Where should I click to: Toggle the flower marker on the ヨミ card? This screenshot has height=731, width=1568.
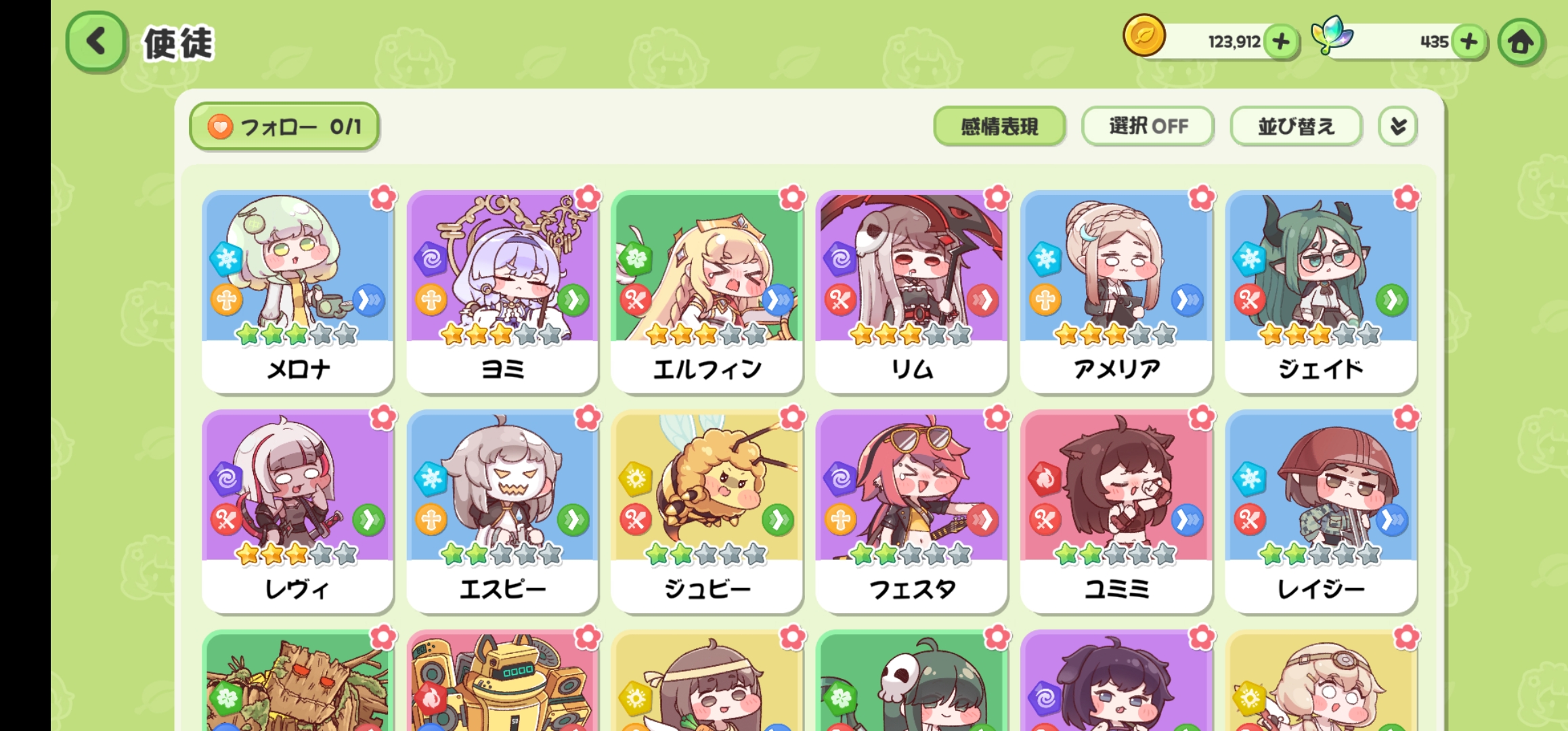(588, 198)
